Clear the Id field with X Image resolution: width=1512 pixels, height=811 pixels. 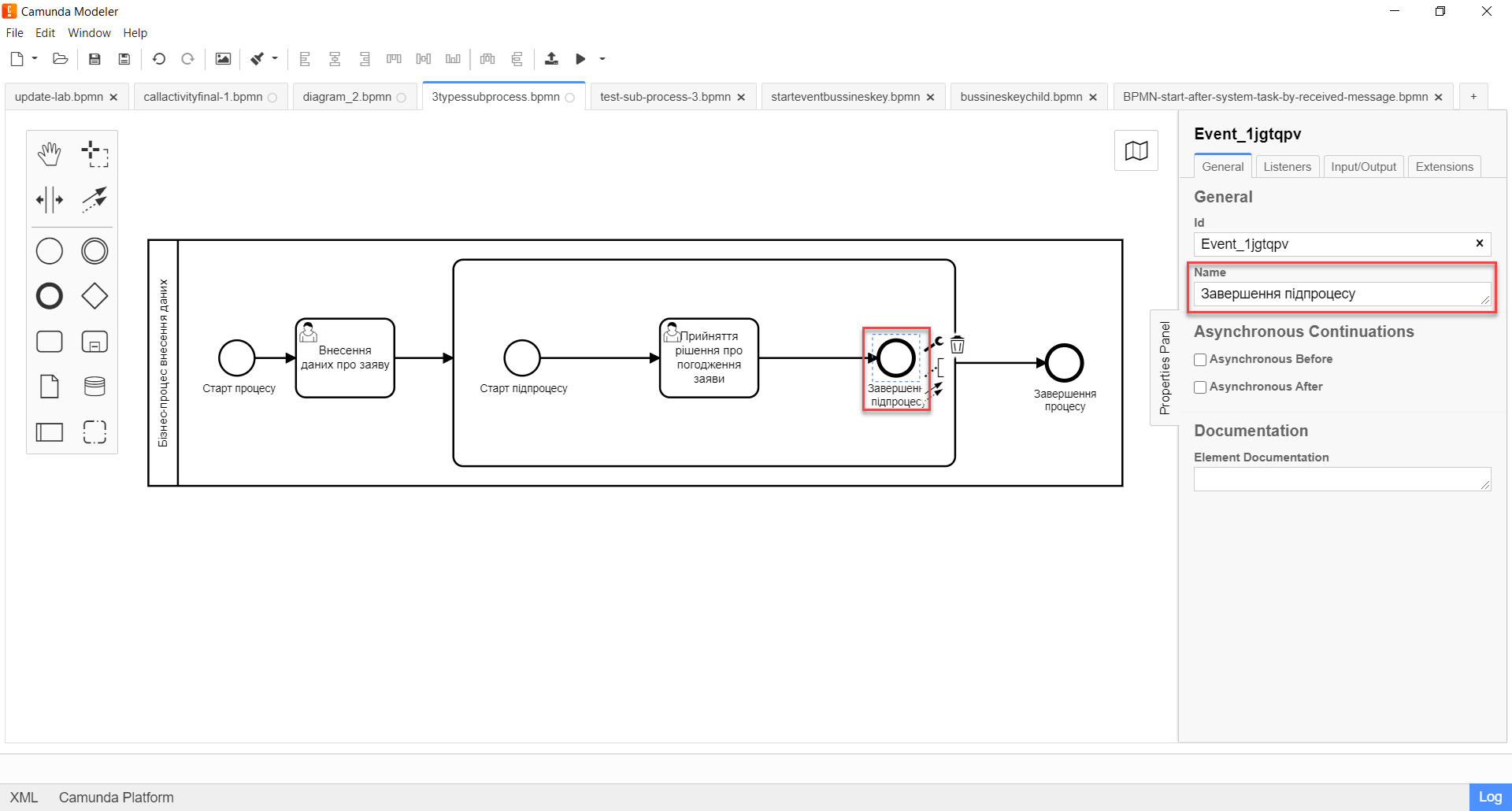coord(1480,243)
